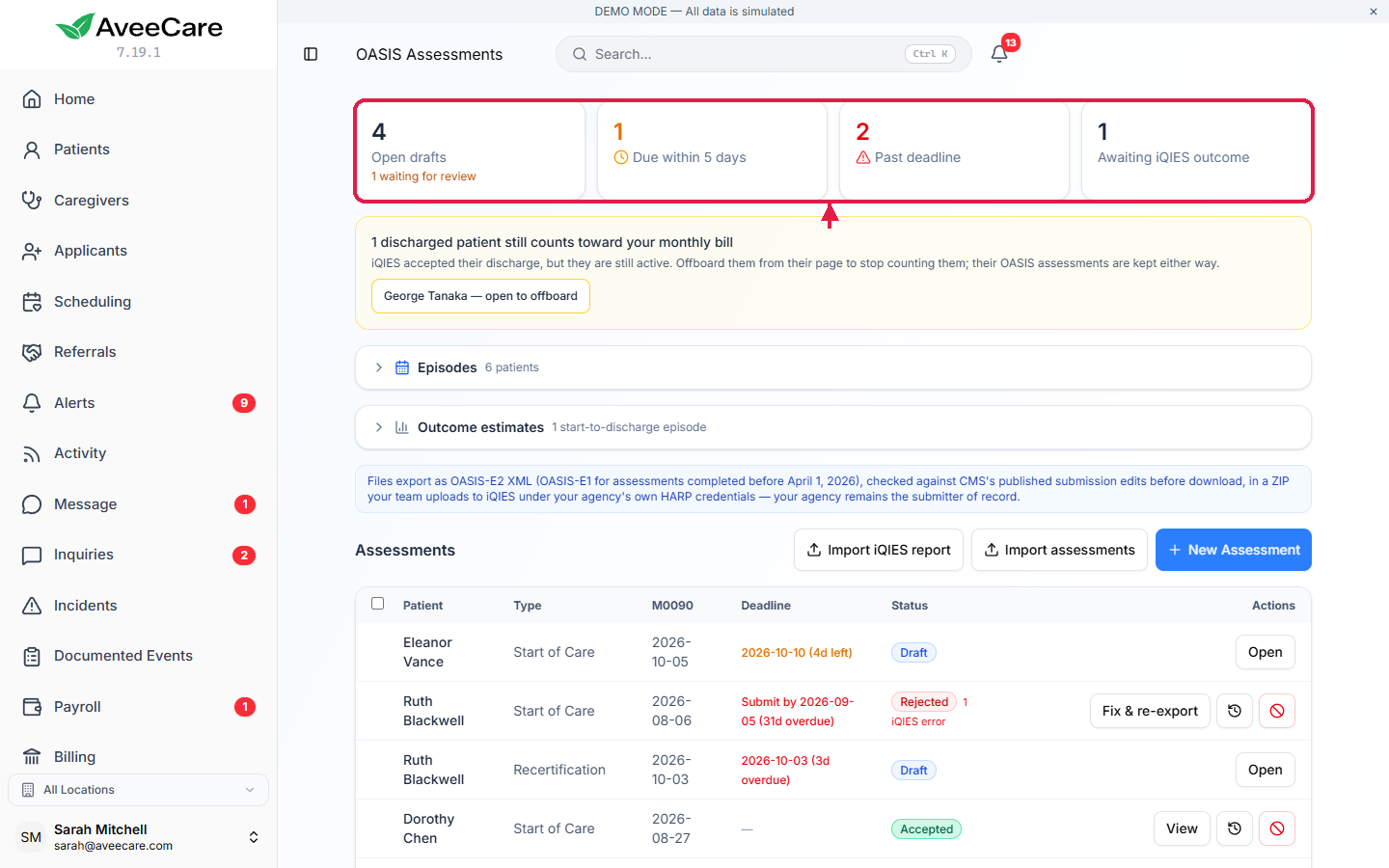
Task: Close the demo mode banner
Action: click(x=1374, y=12)
